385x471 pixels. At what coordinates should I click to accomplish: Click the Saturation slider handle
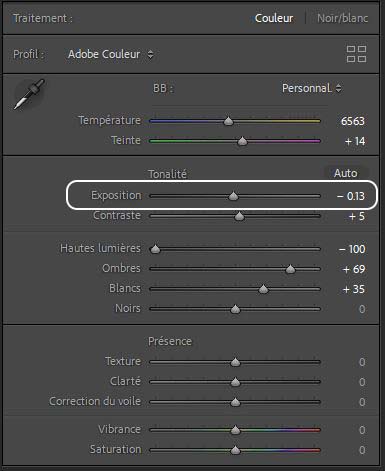235,450
